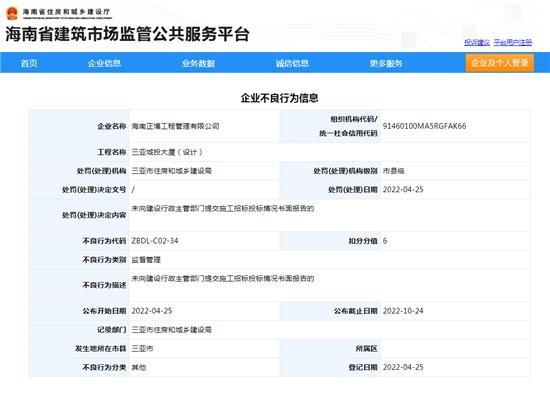Click the 监督管理 category value
The image size is (550, 396).
(146, 260)
